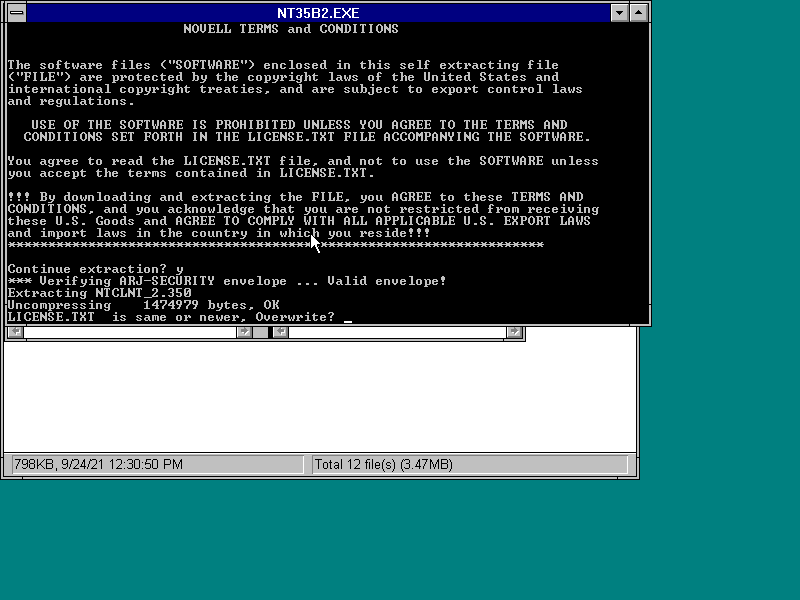The width and height of the screenshot is (800, 600).
Task: Click the "Total 12 file(s) (3.47MB)" status field
Action: [x=470, y=464]
